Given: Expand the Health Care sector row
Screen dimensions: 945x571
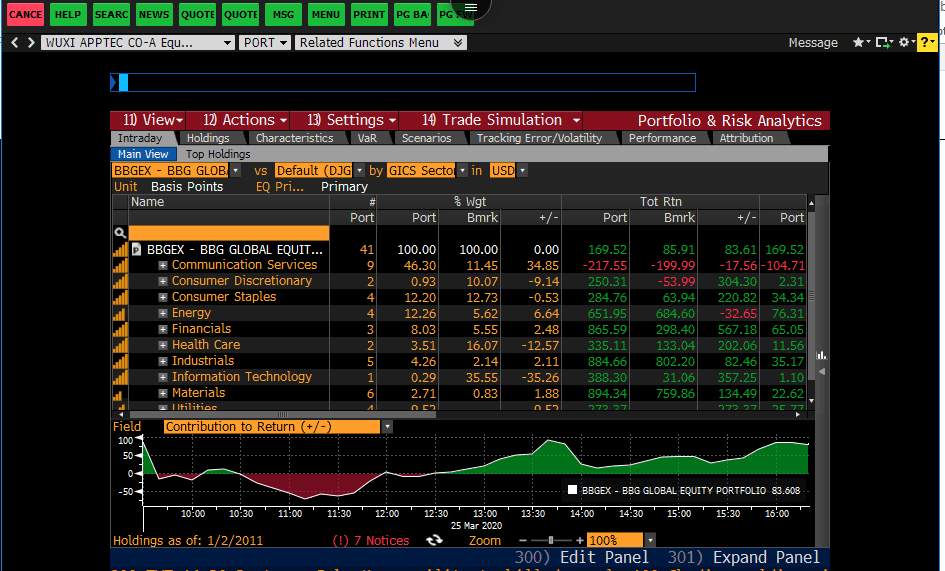Looking at the screenshot, I should click(x=163, y=345).
